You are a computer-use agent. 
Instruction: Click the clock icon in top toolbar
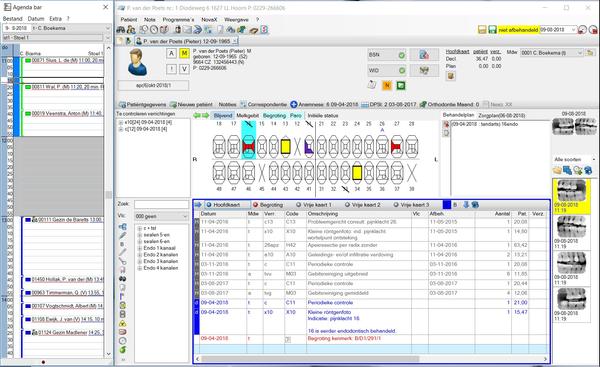154,29
